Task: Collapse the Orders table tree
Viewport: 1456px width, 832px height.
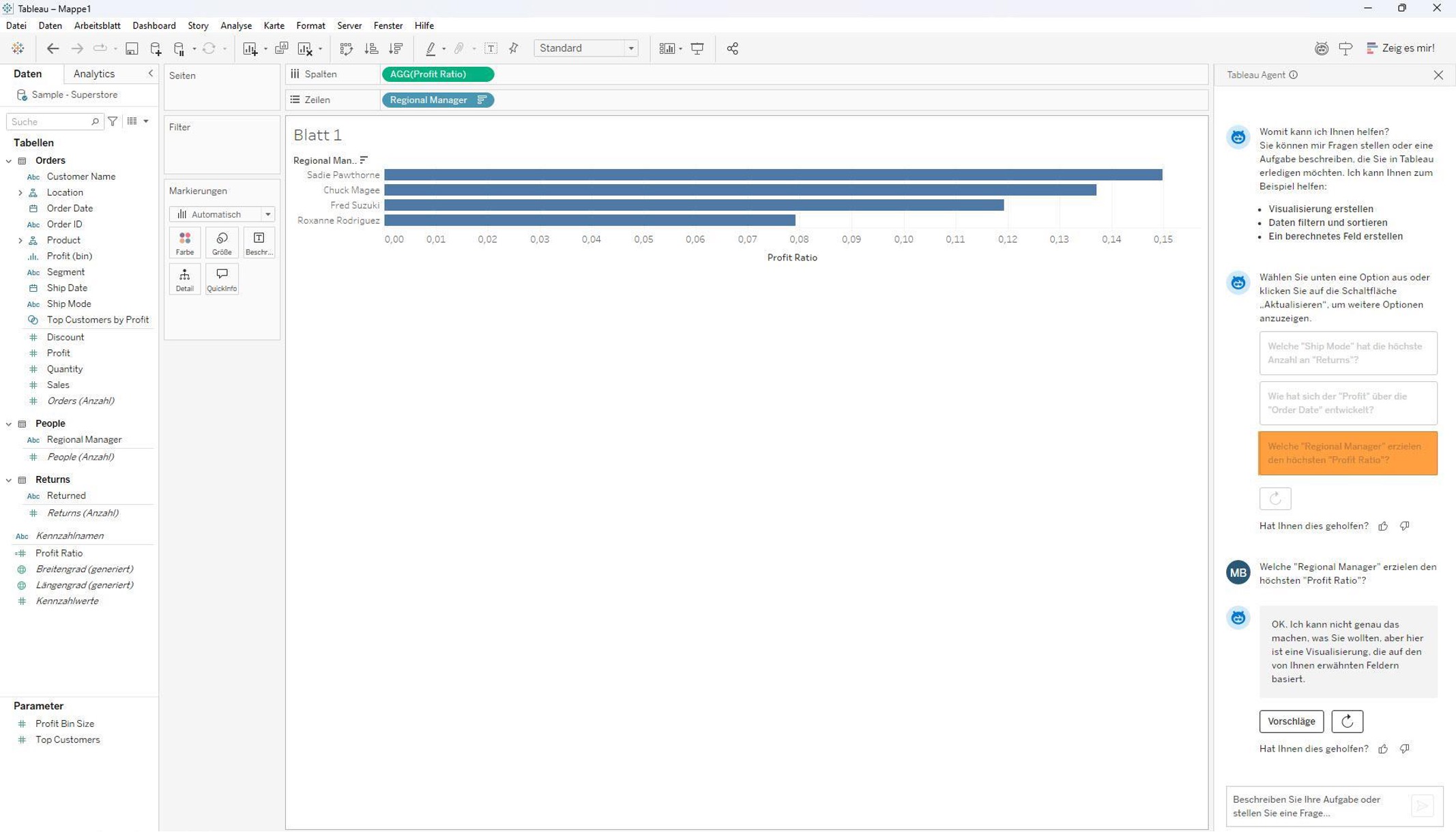Action: point(9,161)
